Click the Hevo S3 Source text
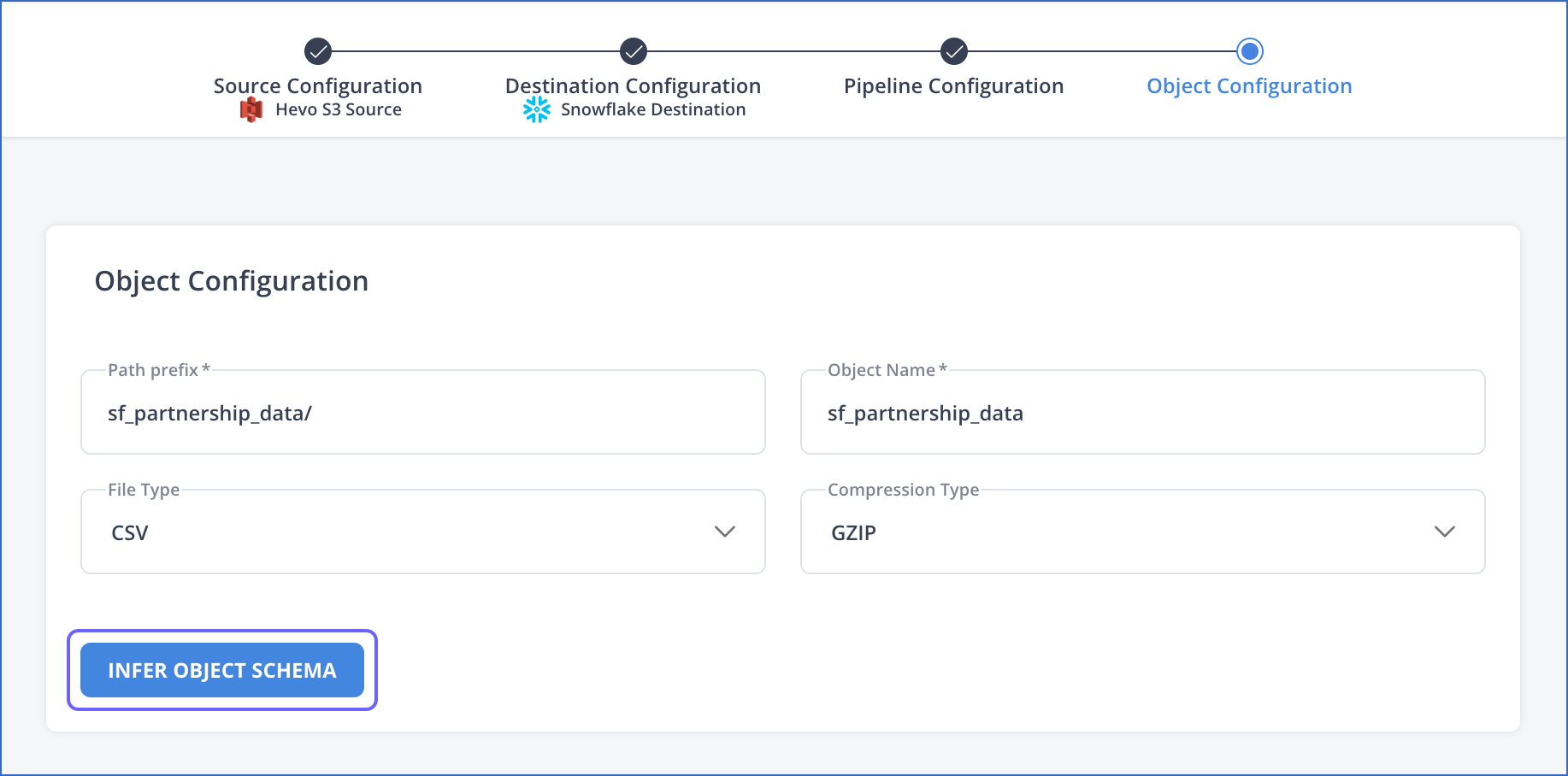Image resolution: width=1568 pixels, height=776 pixels. tap(339, 109)
